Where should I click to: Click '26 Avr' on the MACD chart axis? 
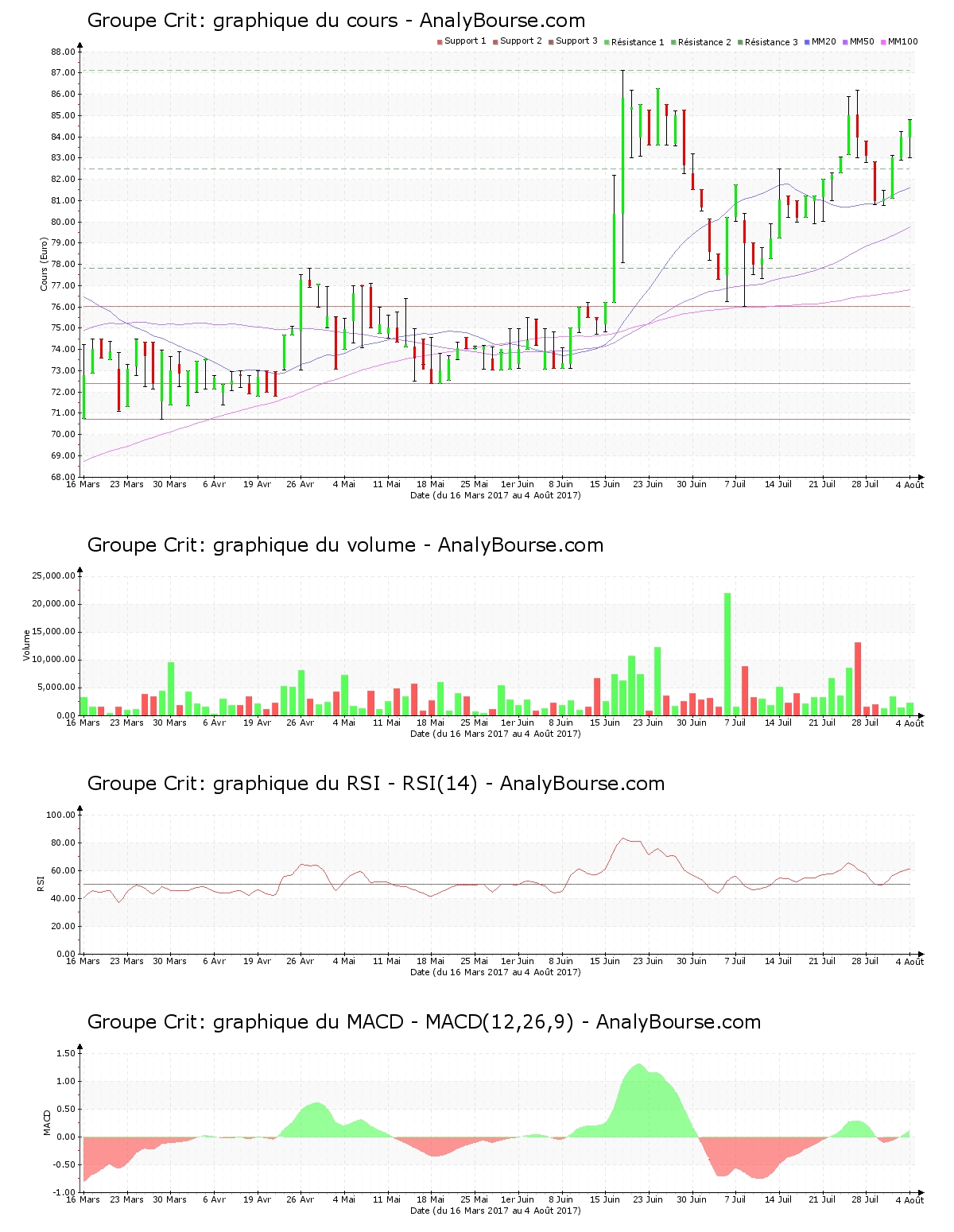tap(301, 1199)
